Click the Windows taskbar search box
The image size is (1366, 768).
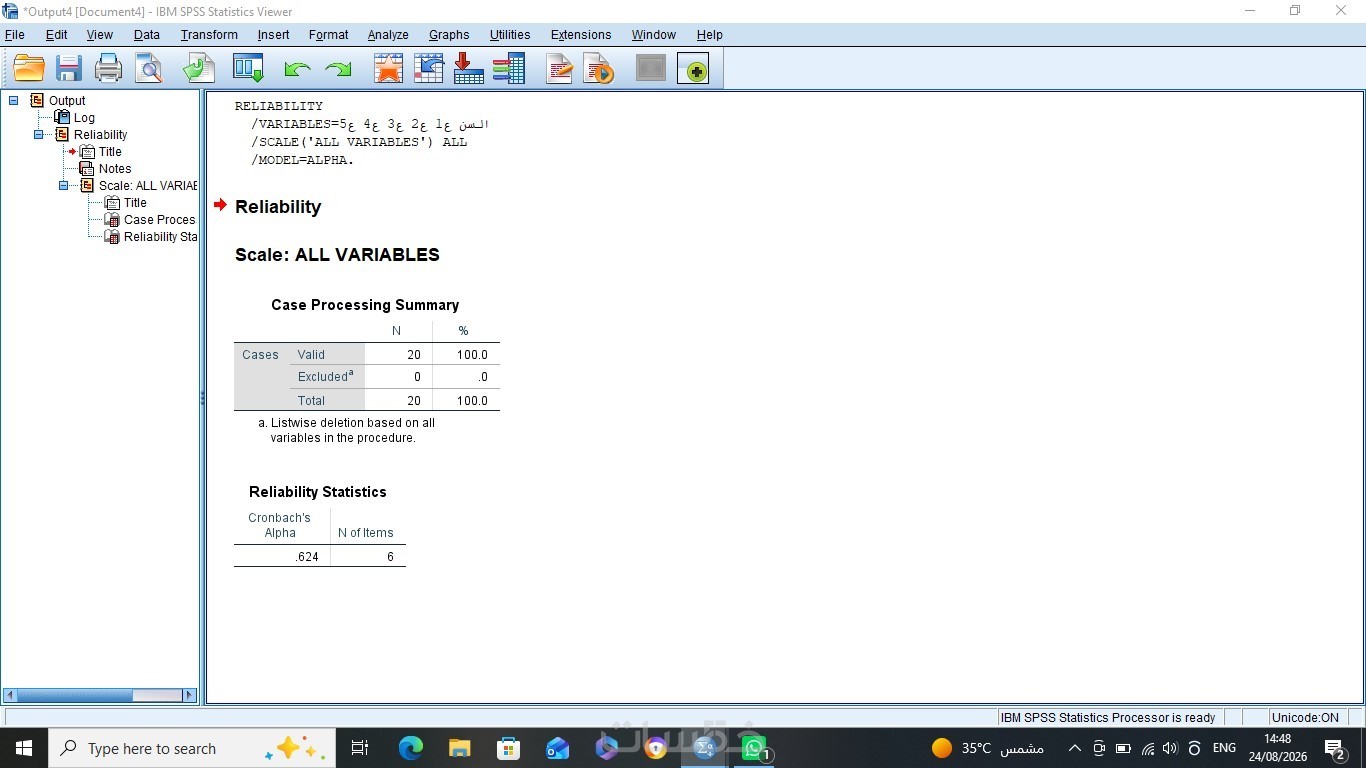pyautogui.click(x=192, y=748)
